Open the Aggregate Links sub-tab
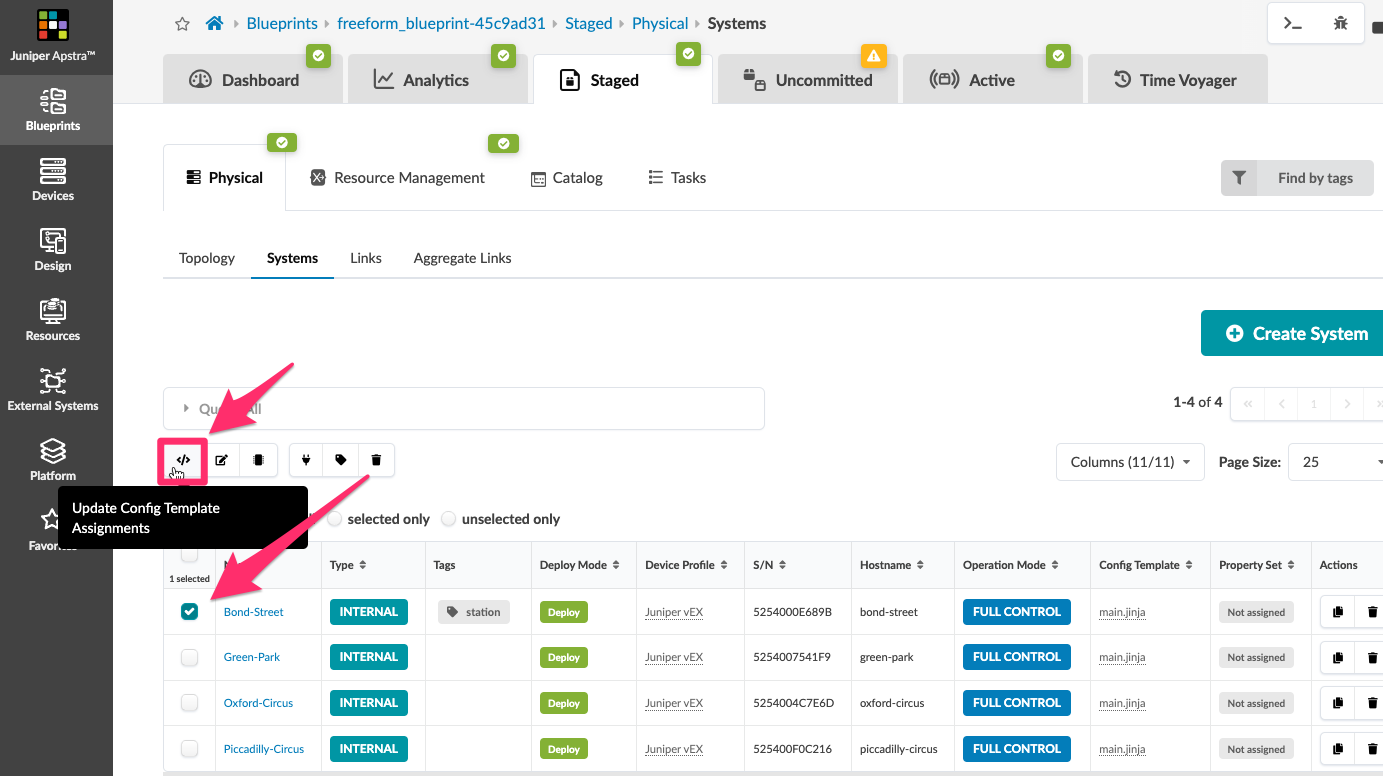Viewport: 1383px width, 776px height. click(x=462, y=258)
